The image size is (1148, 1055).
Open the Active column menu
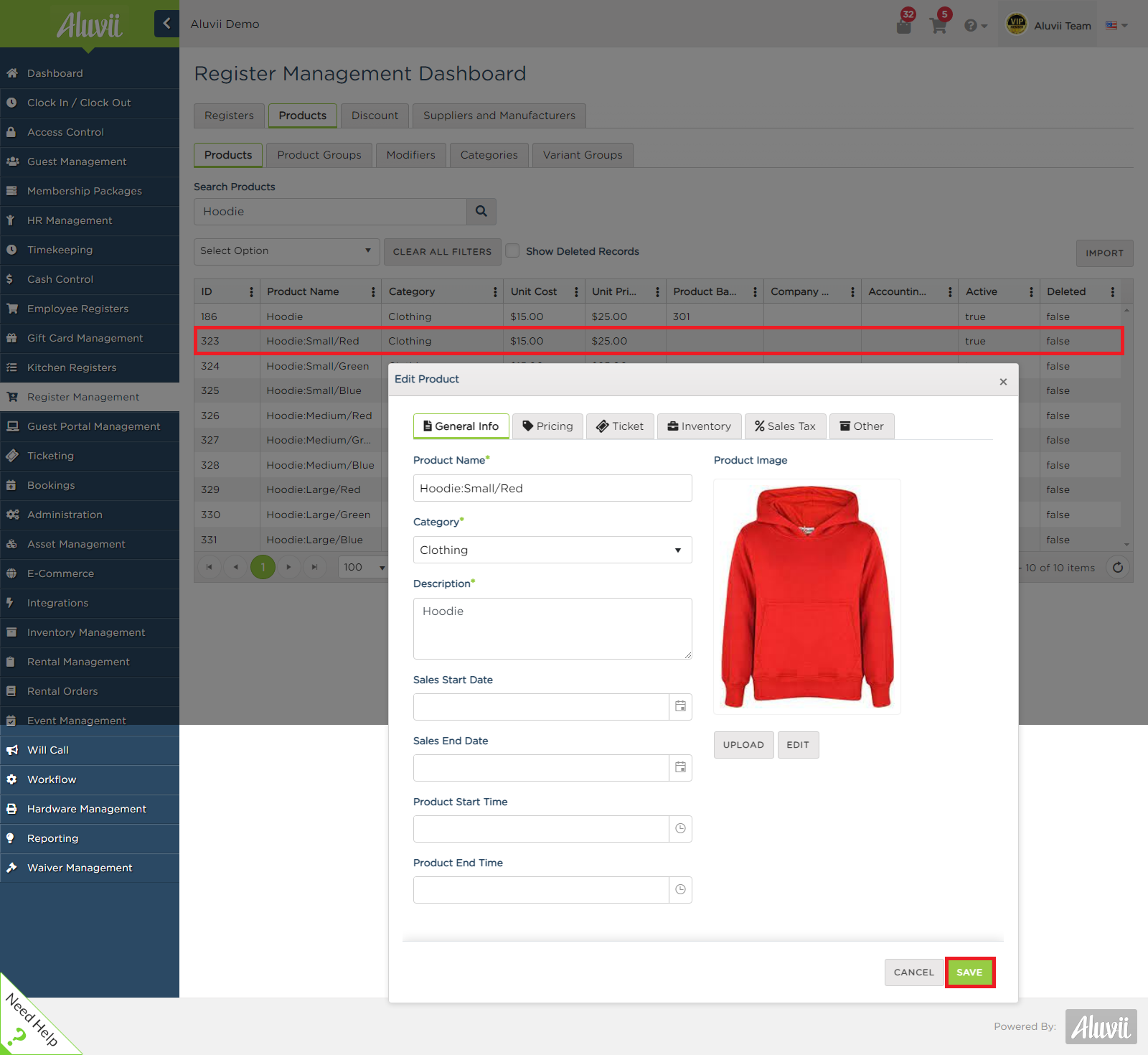pos(1031,292)
